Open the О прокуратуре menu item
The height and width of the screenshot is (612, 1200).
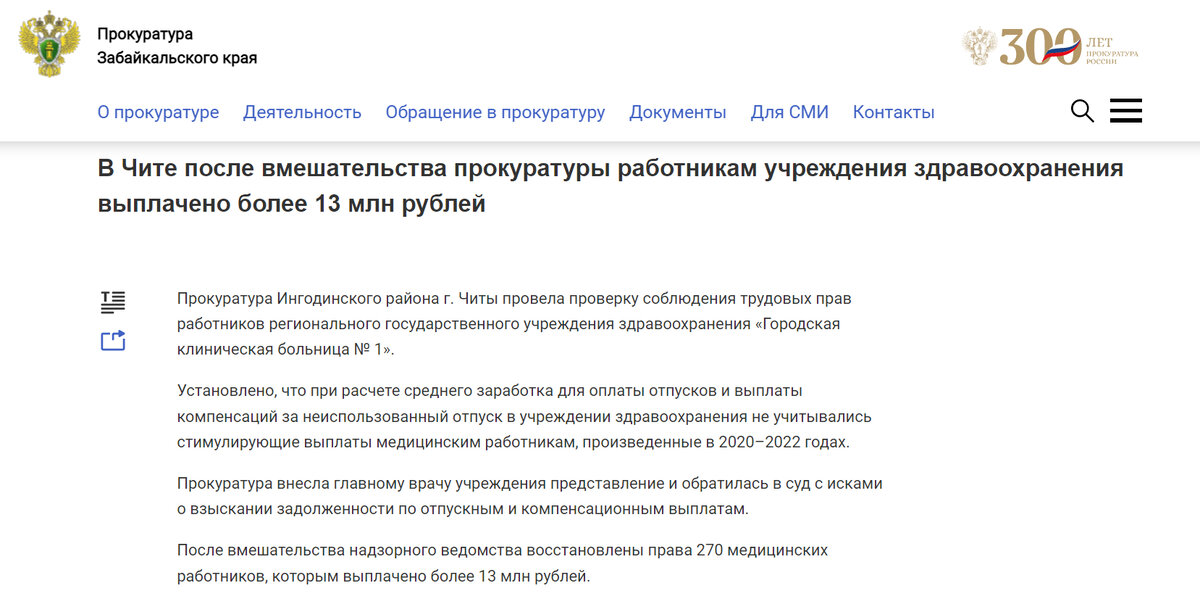pos(158,112)
